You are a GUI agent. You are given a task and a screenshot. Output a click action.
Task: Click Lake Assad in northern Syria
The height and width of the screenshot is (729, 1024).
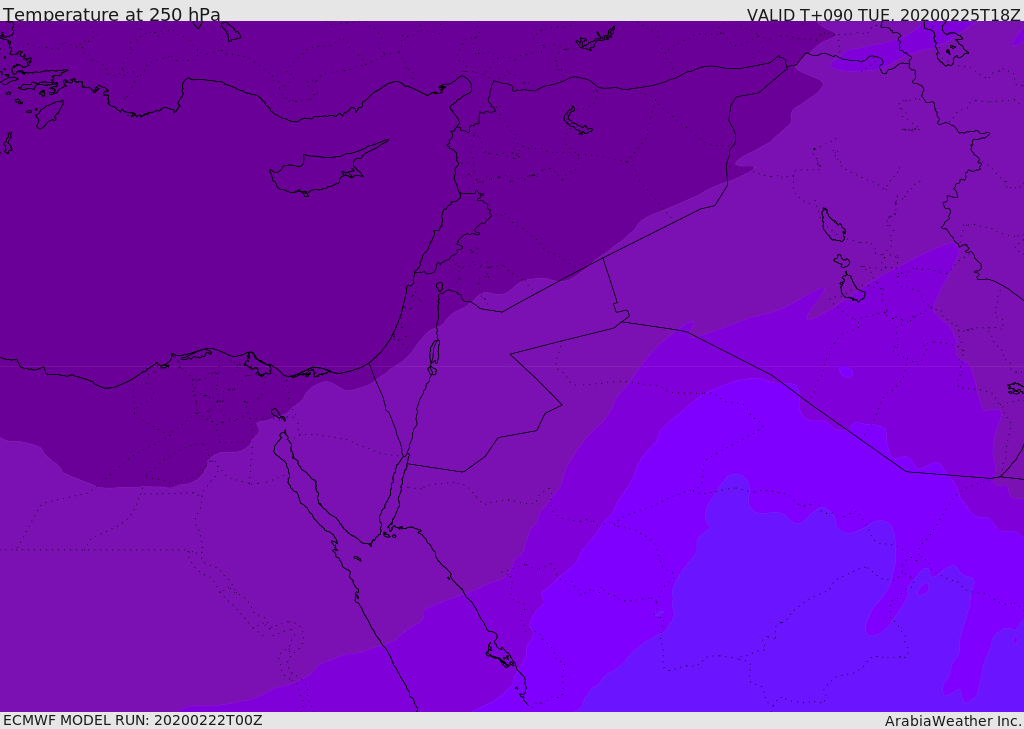point(578,122)
